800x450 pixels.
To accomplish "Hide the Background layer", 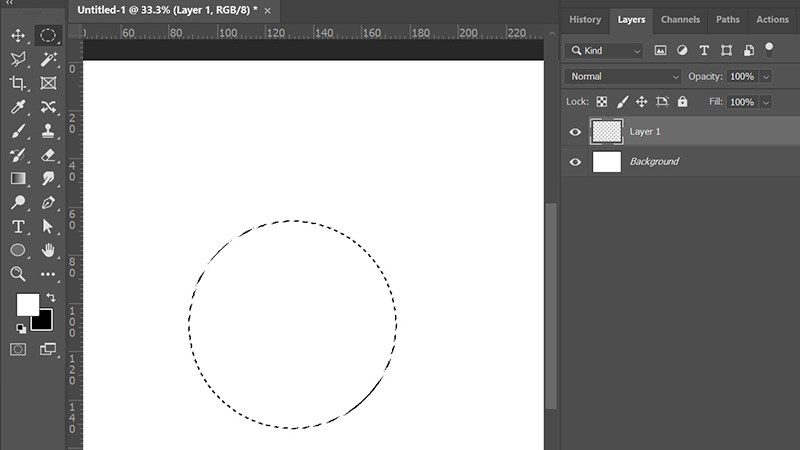I will (x=575, y=162).
